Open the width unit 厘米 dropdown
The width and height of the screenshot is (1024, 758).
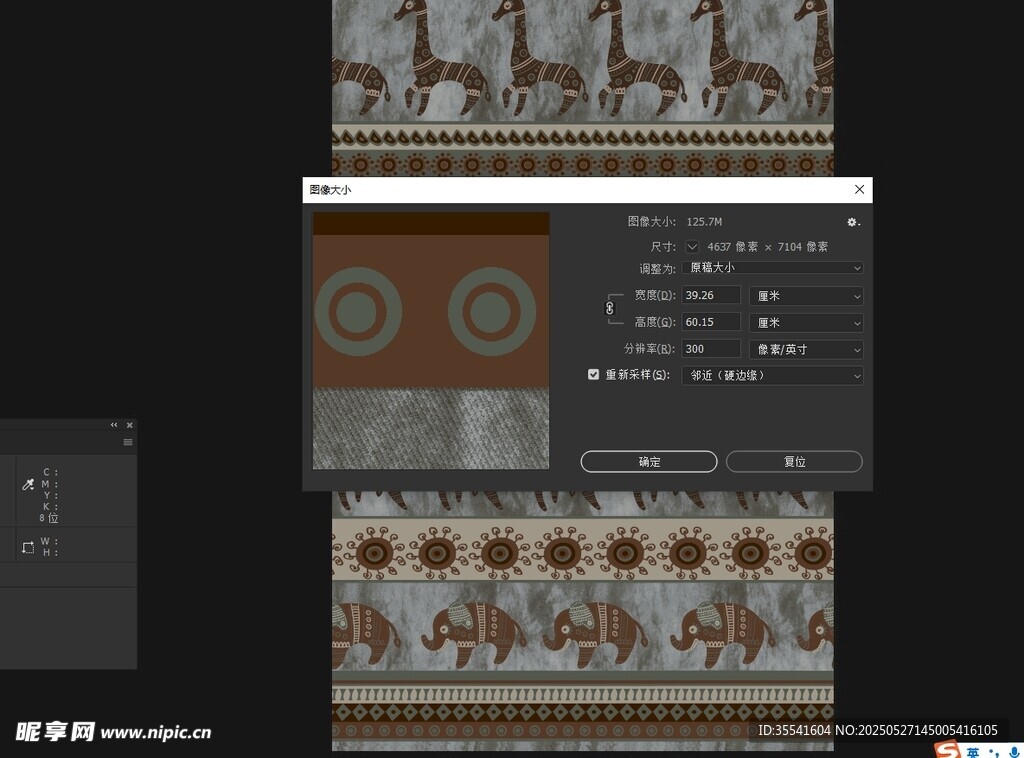click(806, 296)
